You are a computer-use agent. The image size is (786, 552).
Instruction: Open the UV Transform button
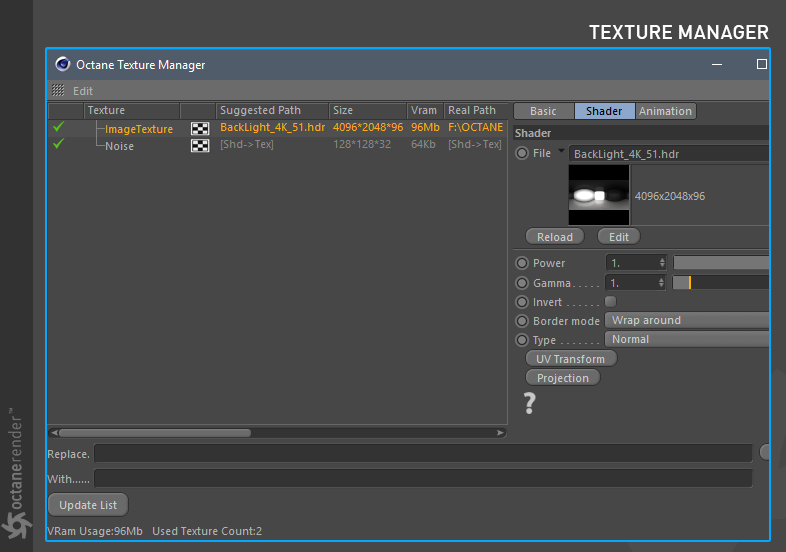pyautogui.click(x=571, y=359)
